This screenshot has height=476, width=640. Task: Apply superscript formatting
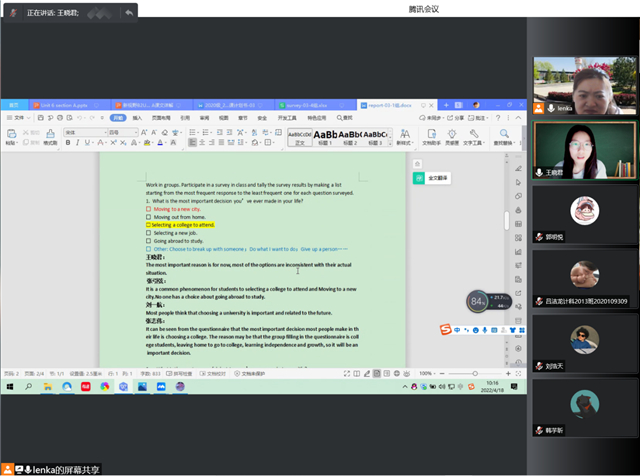113,142
